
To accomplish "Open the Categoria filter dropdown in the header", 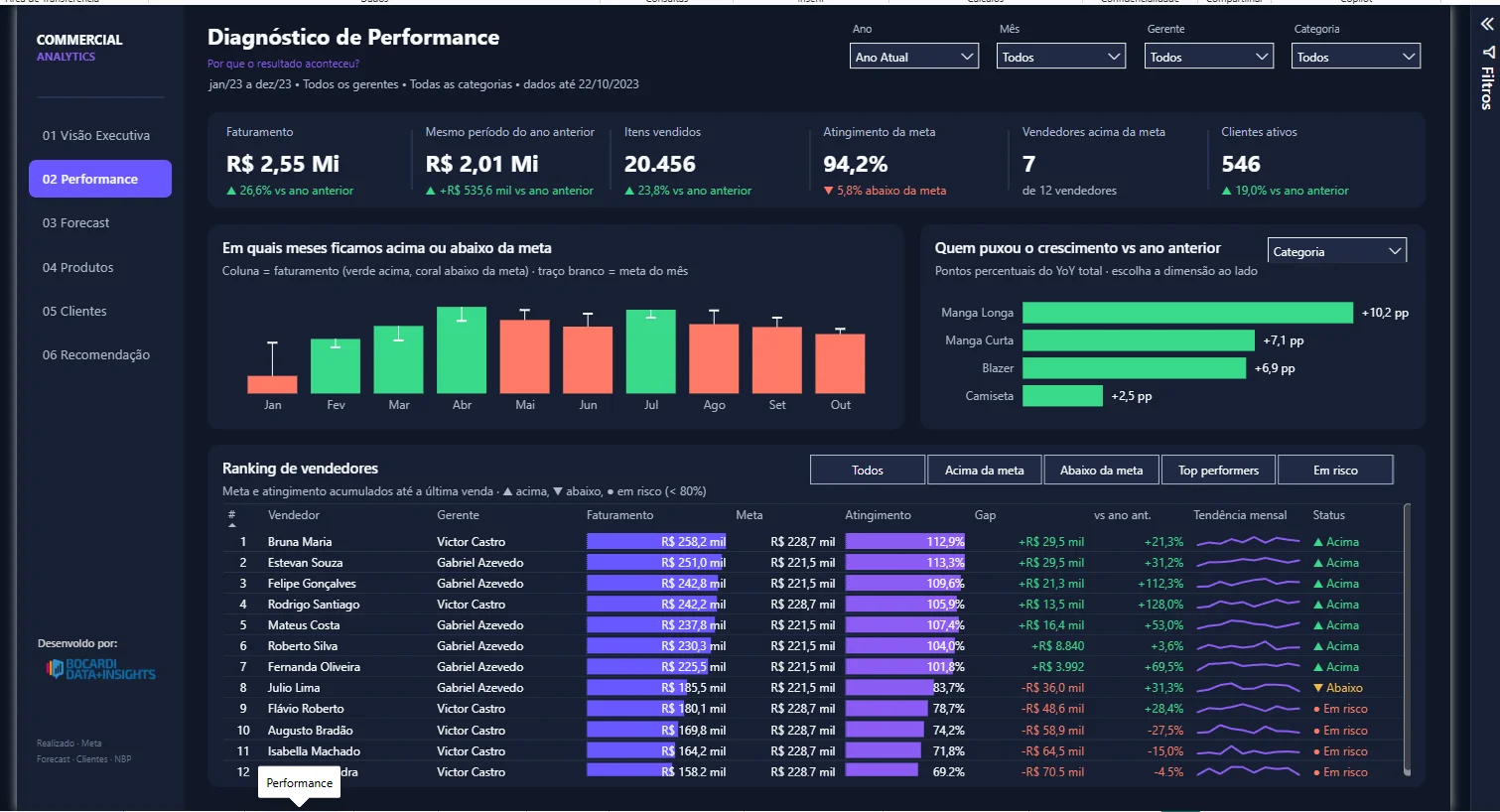I will 1356,57.
